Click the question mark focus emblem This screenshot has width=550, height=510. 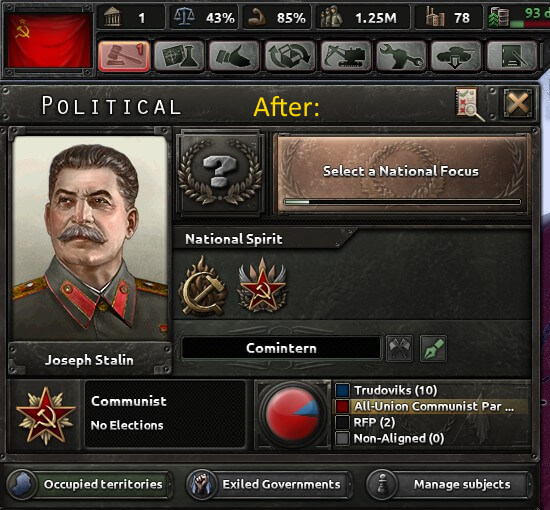[220, 172]
